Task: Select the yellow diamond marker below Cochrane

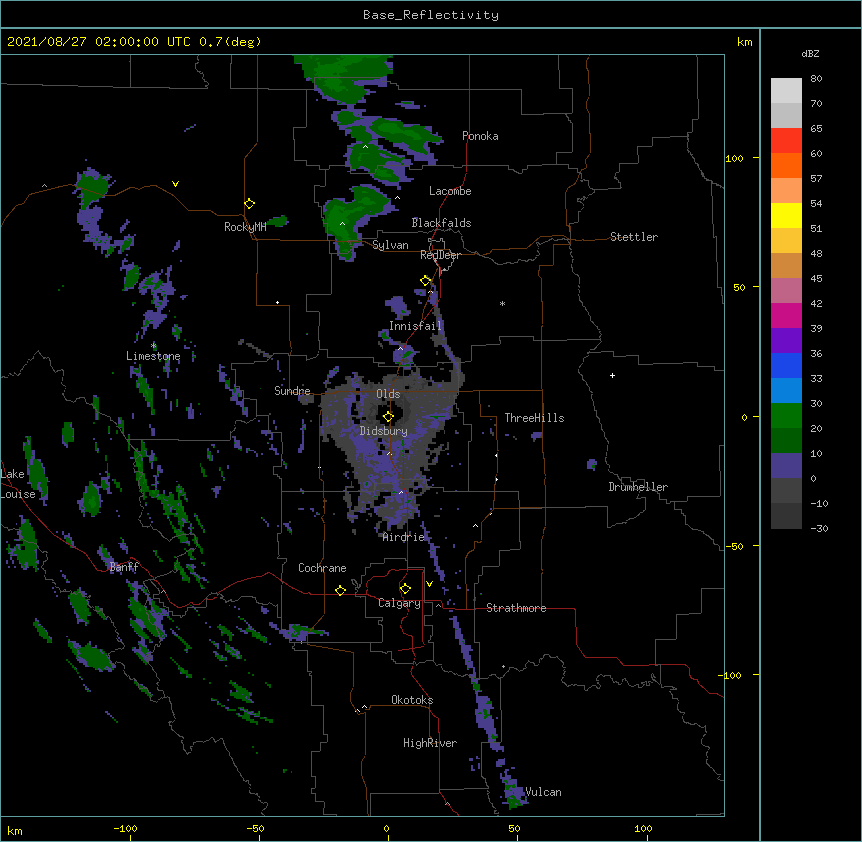Action: [340, 590]
